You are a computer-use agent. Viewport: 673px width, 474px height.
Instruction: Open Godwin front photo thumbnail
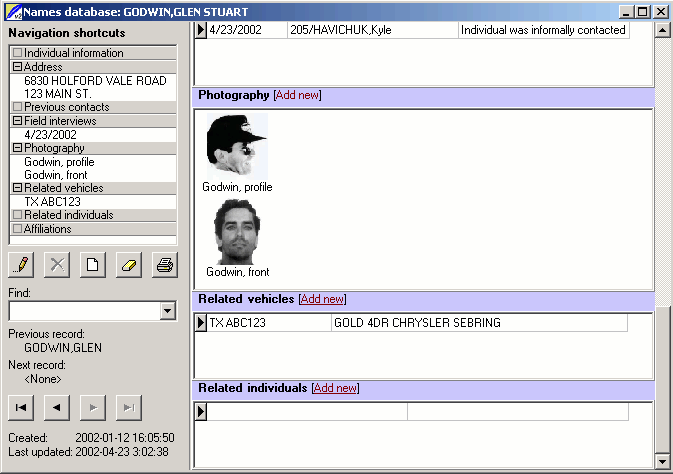(237, 232)
